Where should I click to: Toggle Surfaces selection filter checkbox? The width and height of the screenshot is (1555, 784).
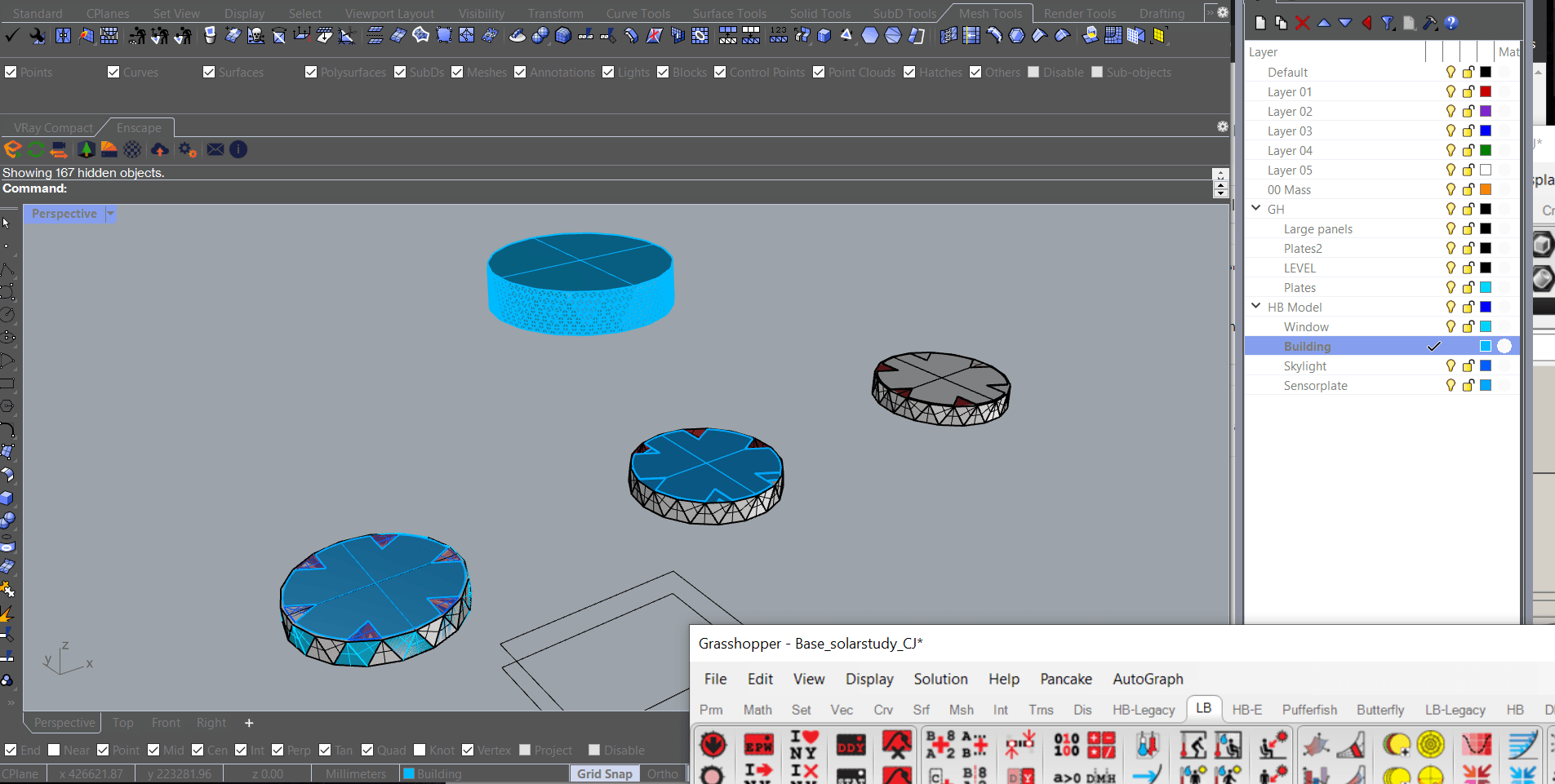tap(209, 72)
